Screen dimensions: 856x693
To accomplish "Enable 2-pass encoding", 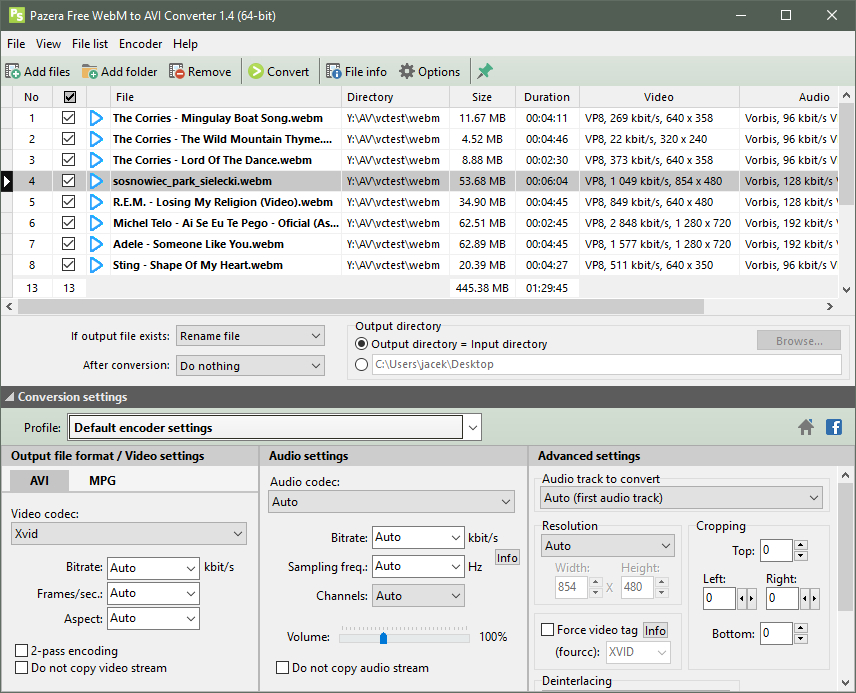I will pos(21,650).
